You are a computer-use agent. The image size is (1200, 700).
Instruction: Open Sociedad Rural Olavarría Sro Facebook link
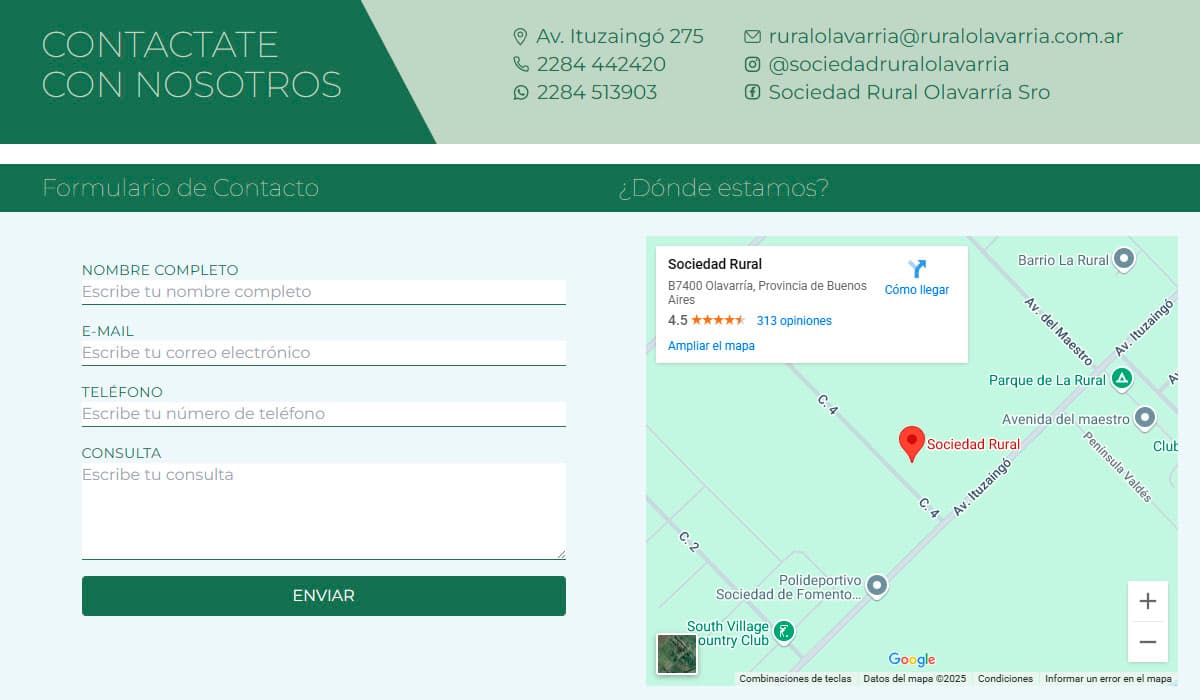pos(909,93)
